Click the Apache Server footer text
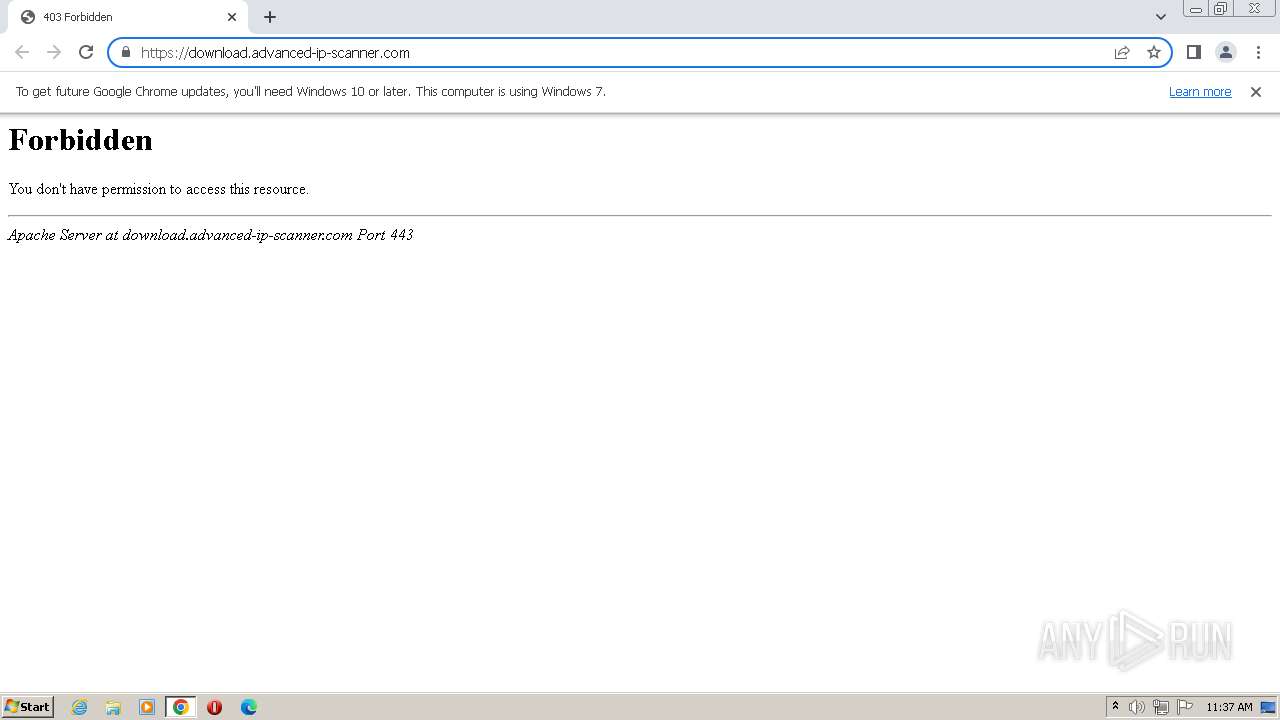The image size is (1280, 720). coord(210,235)
